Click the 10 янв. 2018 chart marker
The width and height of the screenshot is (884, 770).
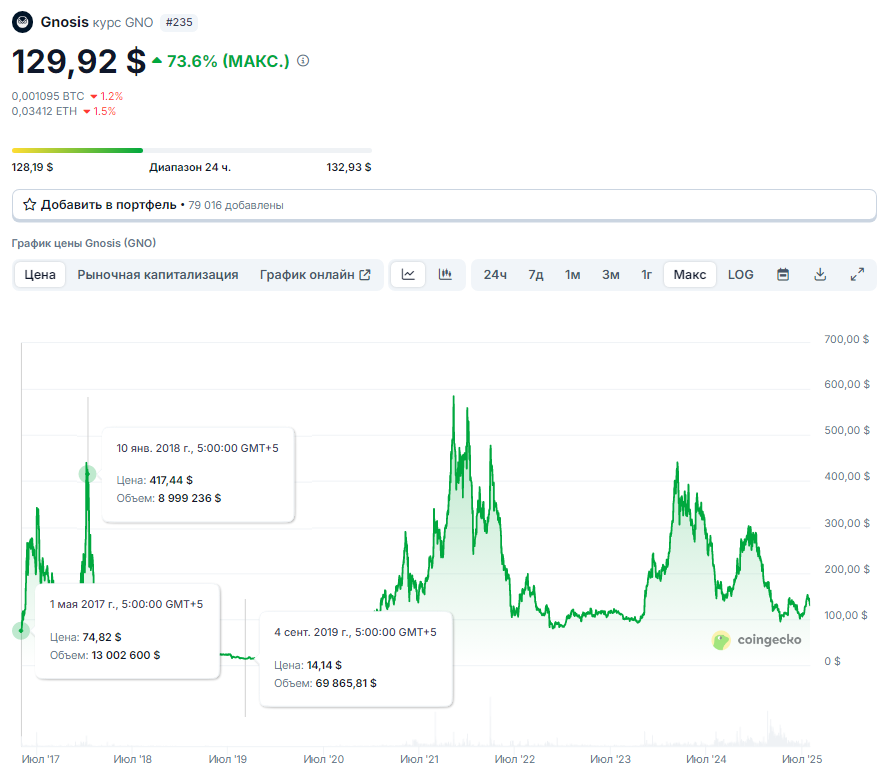[x=88, y=474]
